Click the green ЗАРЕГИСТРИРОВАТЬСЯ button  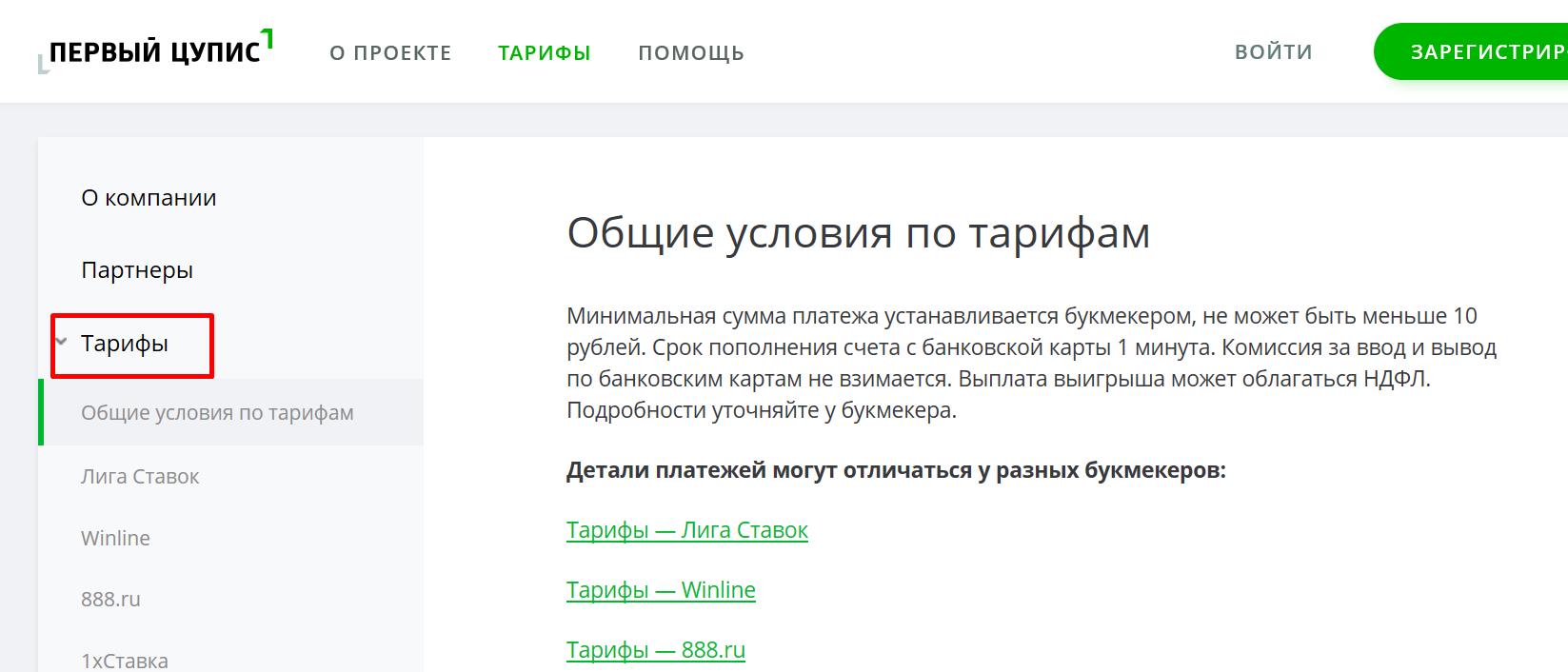(1471, 51)
